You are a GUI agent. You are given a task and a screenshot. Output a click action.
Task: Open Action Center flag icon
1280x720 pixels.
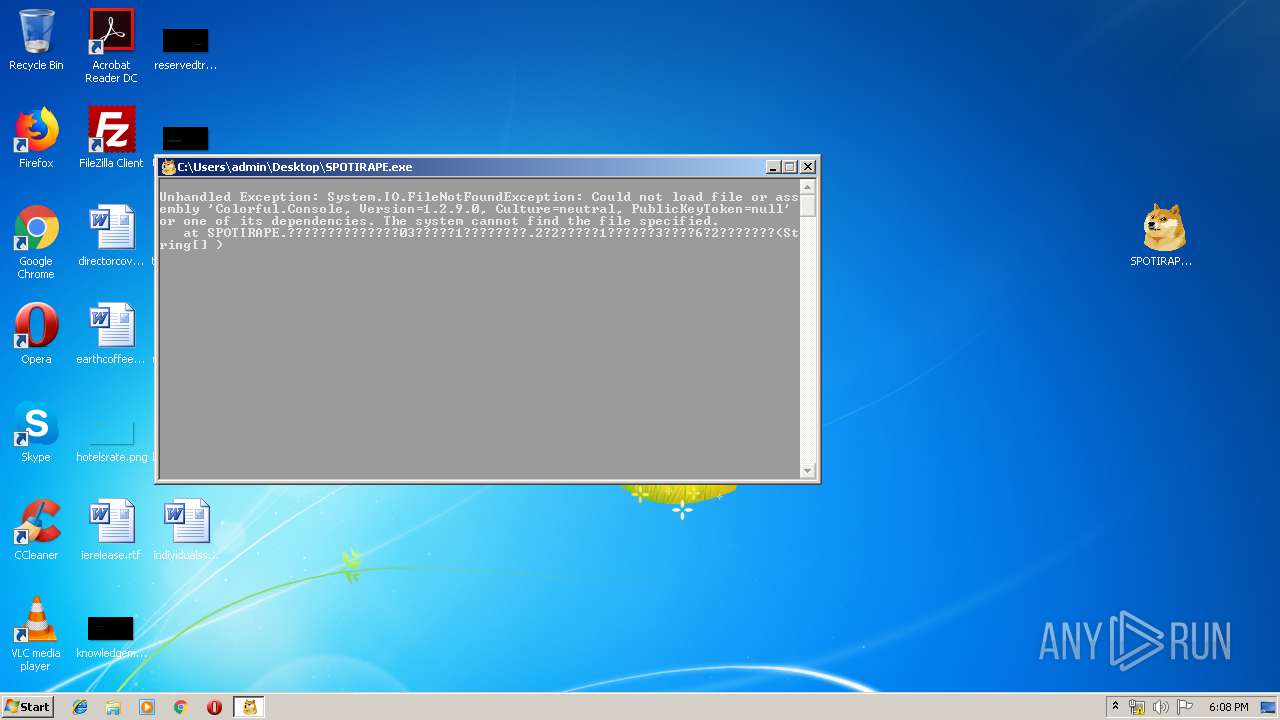pos(1185,707)
